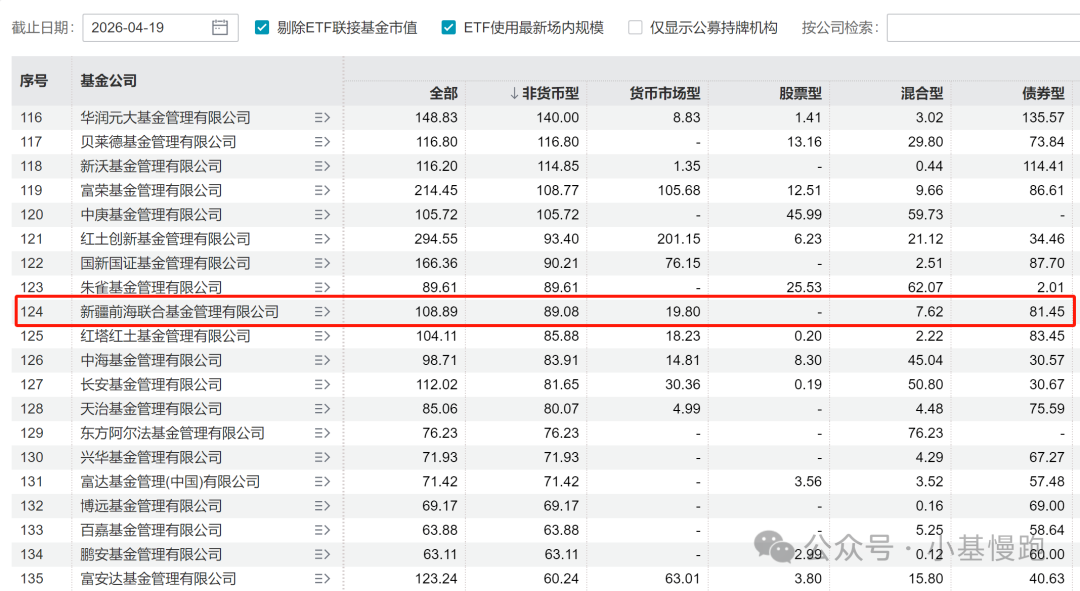Viewport: 1080px width, 591px height.
Task: Click money market value 201.15
Action: coord(678,239)
